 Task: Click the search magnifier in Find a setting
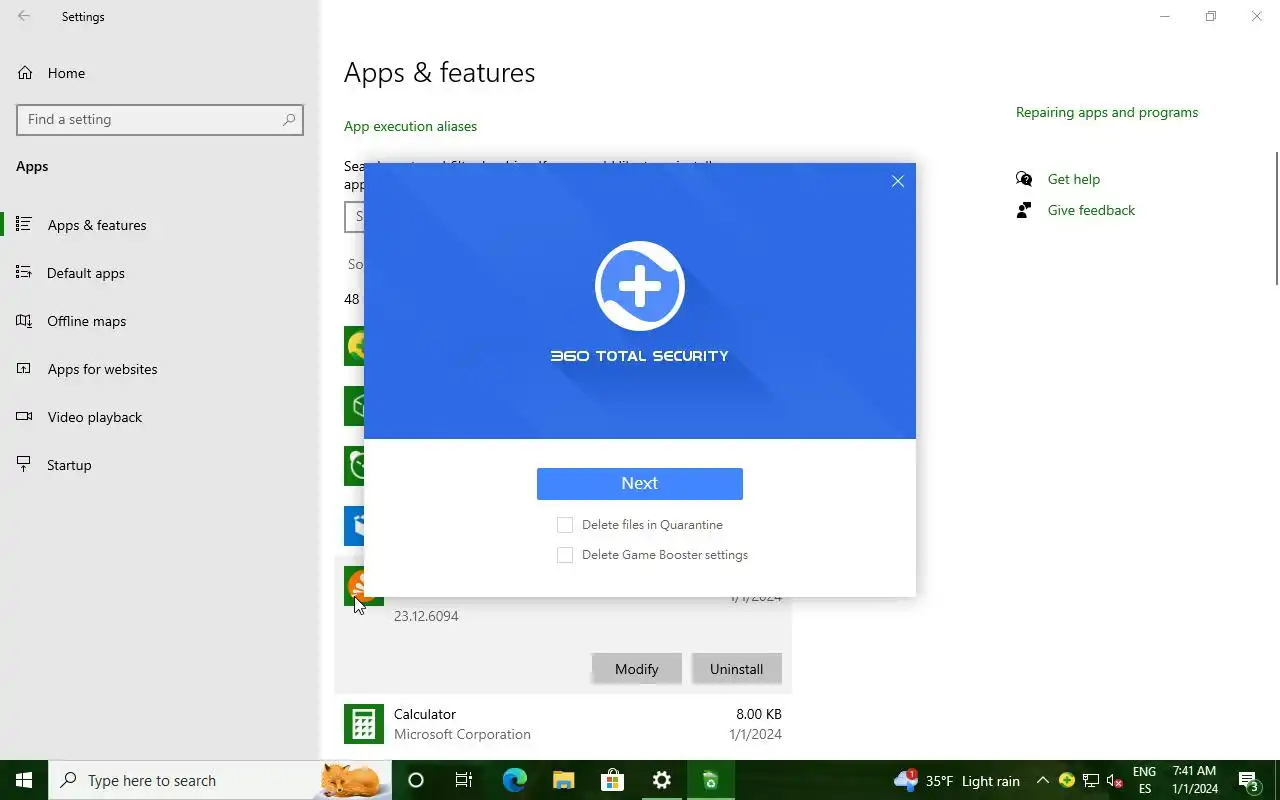pyautogui.click(x=289, y=119)
